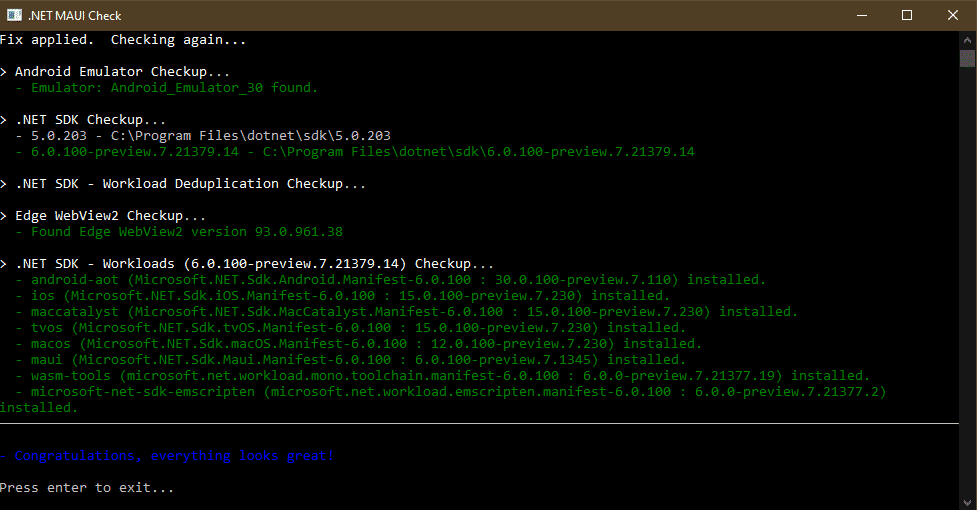
Task: Click the 5.0.203 SDK path line
Action: pyautogui.click(x=203, y=136)
